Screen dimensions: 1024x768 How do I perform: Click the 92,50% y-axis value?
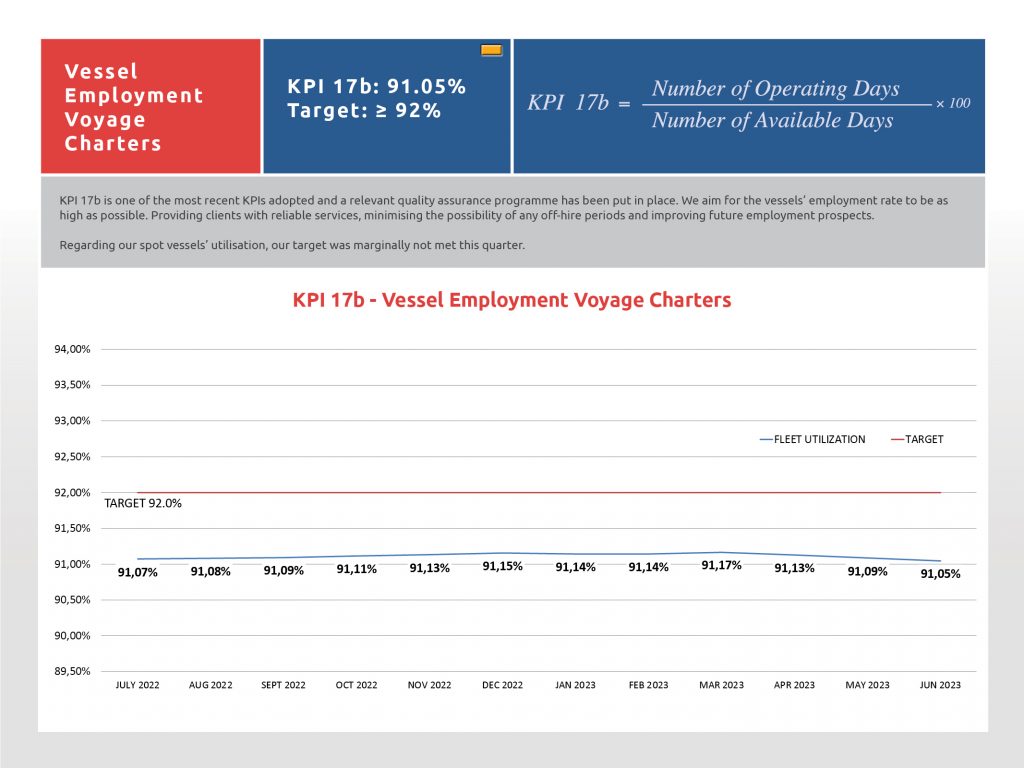click(72, 456)
